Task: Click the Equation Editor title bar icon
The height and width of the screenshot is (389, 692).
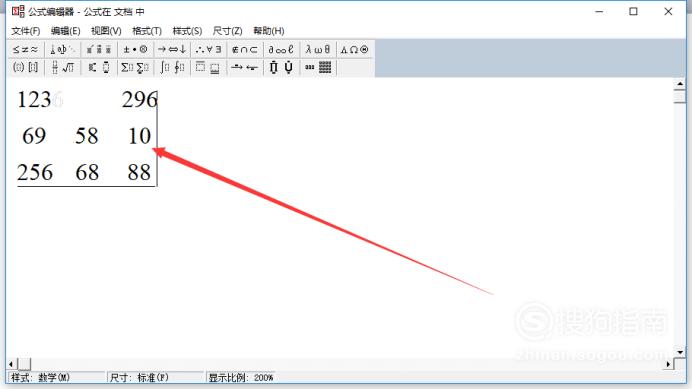Action: [18, 11]
